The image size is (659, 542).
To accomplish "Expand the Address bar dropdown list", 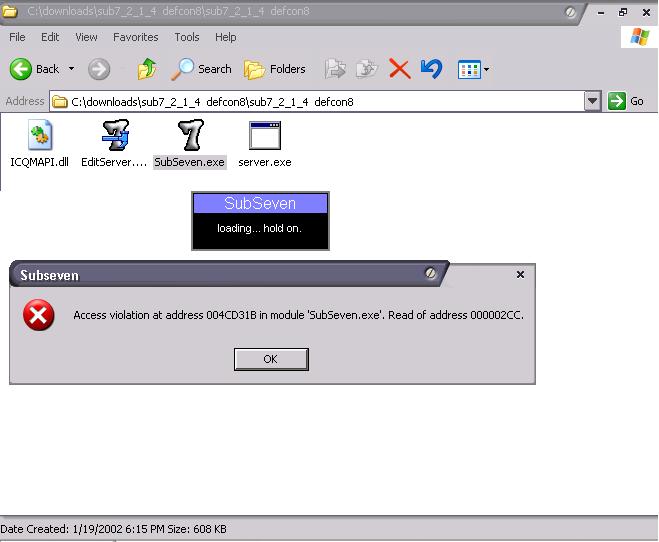I will [592, 101].
